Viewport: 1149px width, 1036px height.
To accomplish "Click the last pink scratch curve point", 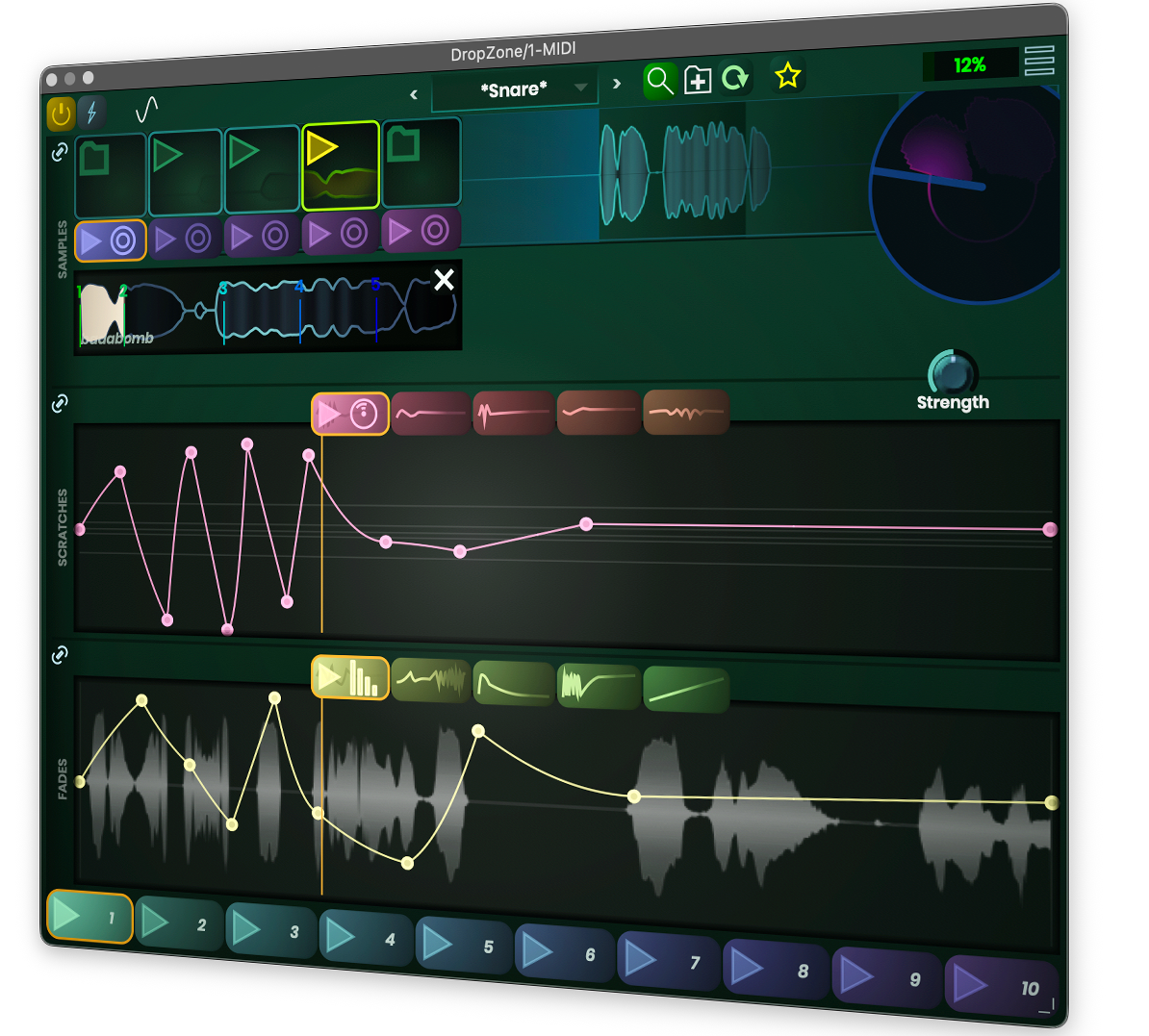I will (1050, 530).
